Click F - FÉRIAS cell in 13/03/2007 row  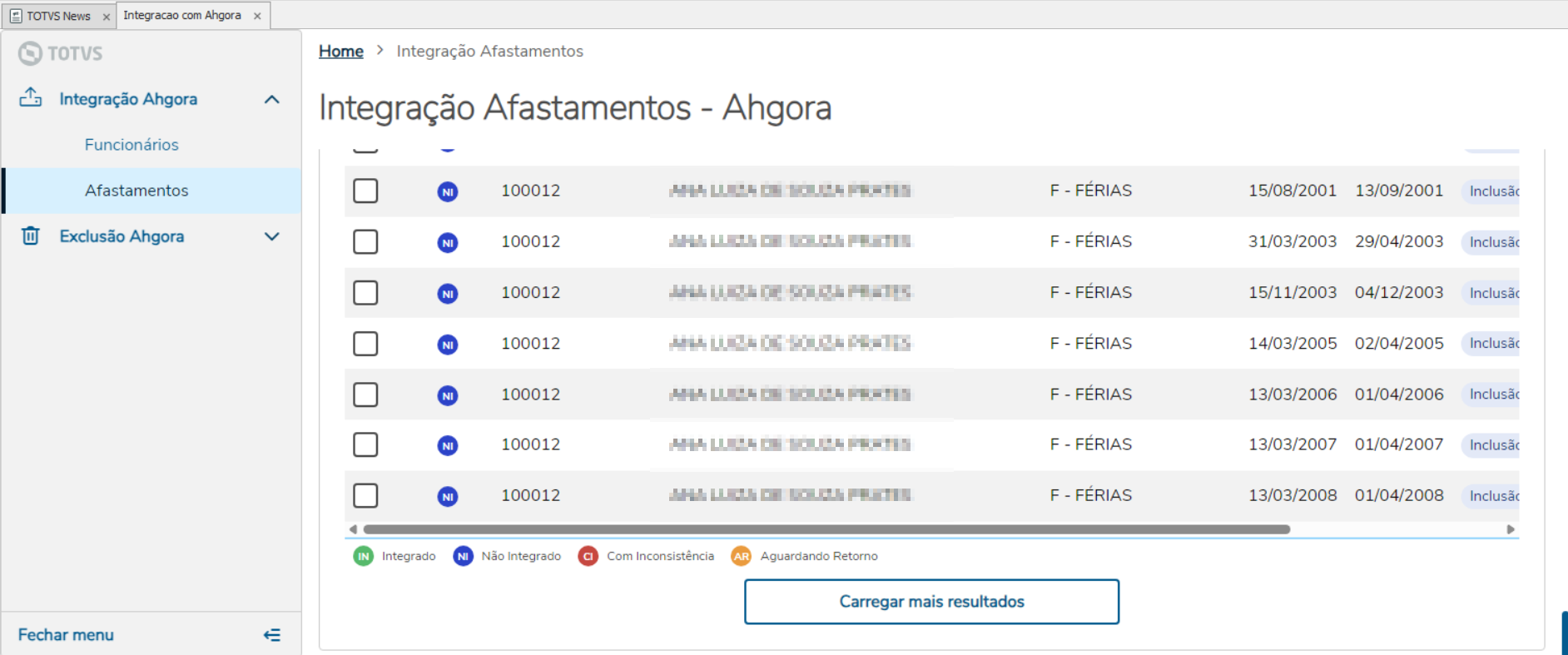[1090, 444]
